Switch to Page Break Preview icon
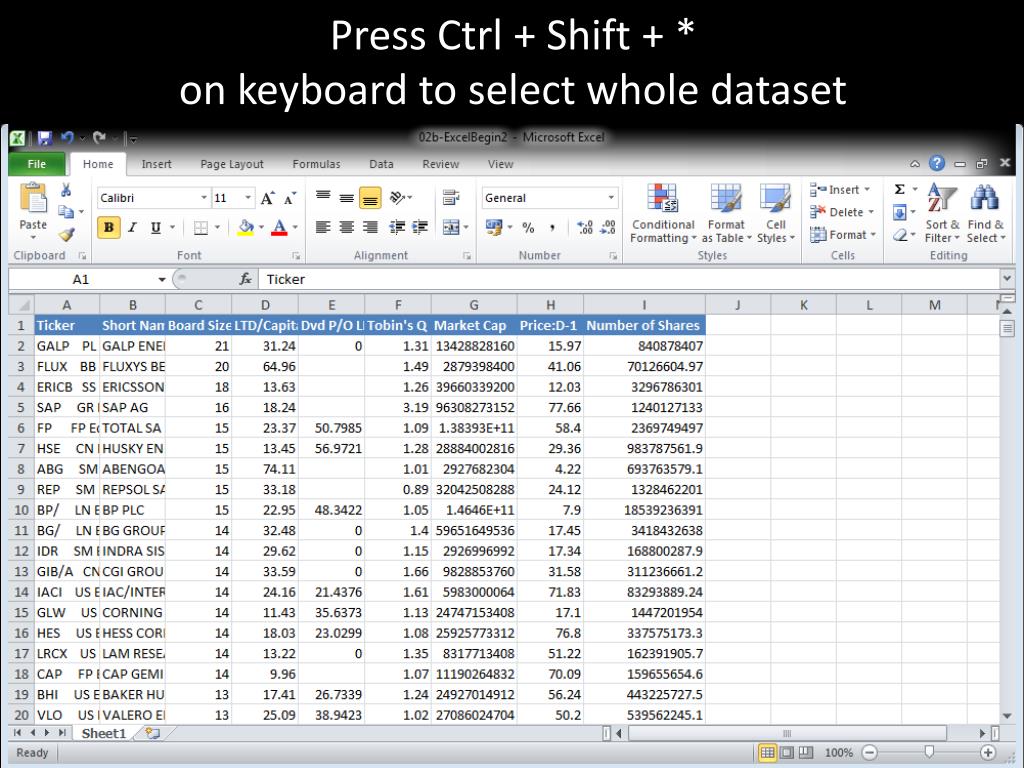 pos(807,753)
